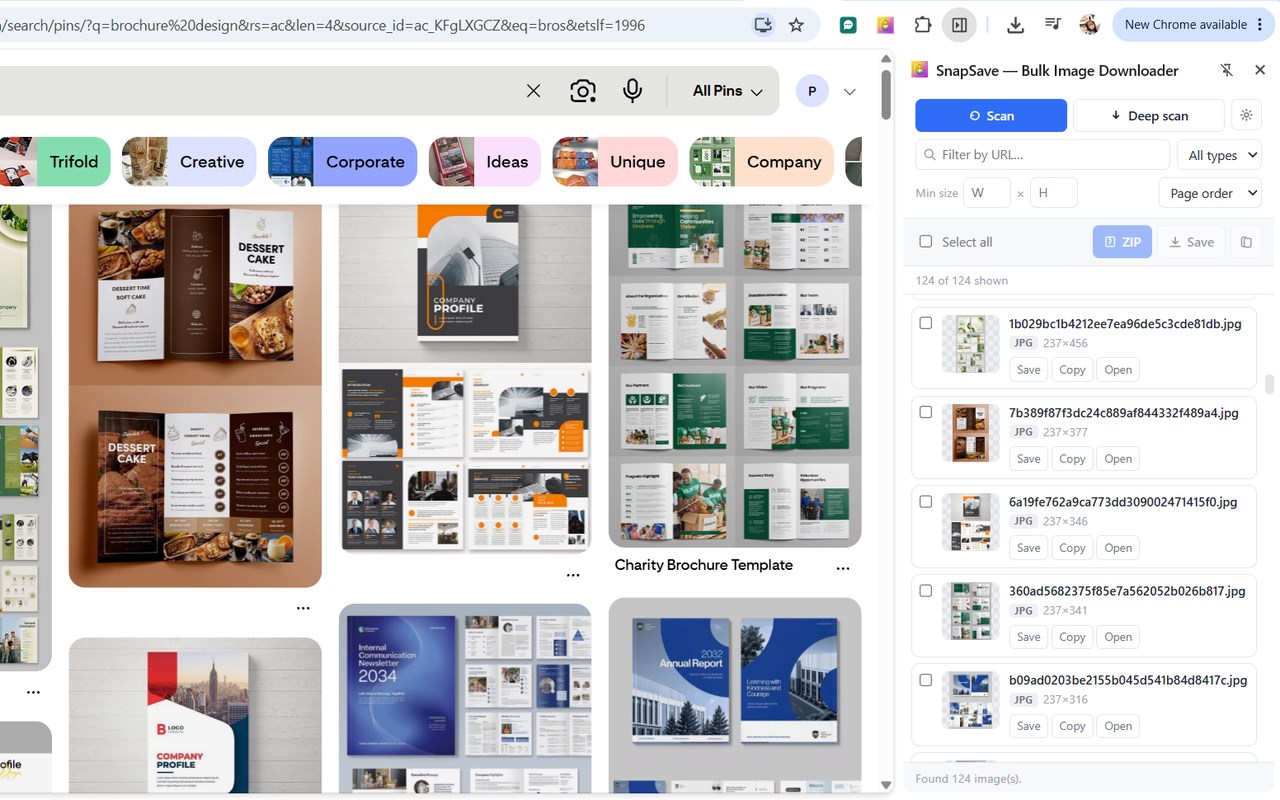Image resolution: width=1280 pixels, height=800 pixels.
Task: Pin the SnapSave side panel
Action: (x=1227, y=70)
